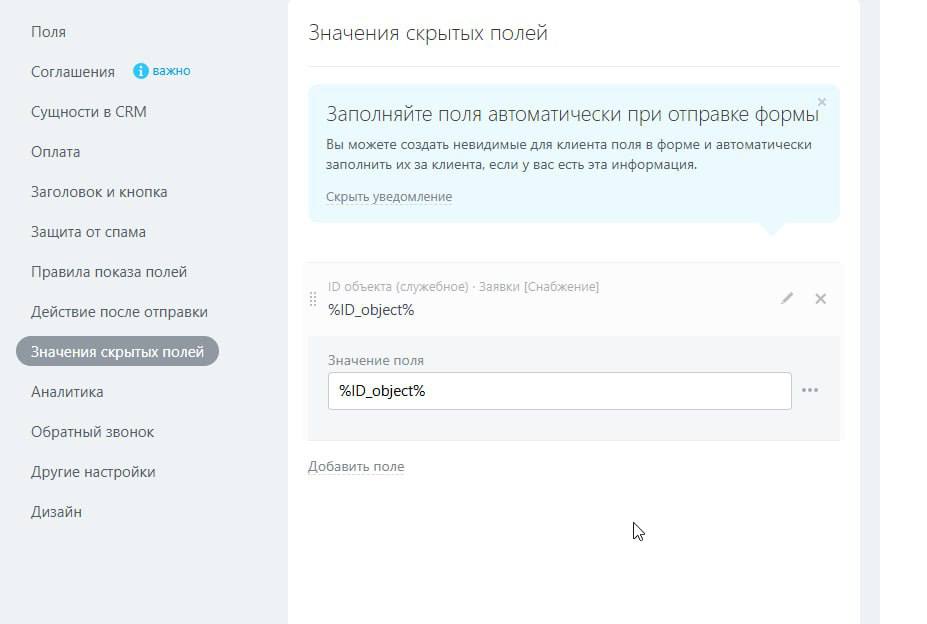The width and height of the screenshot is (927, 624).
Task: Grab the drag handle dots of hidden field
Action: point(313,299)
